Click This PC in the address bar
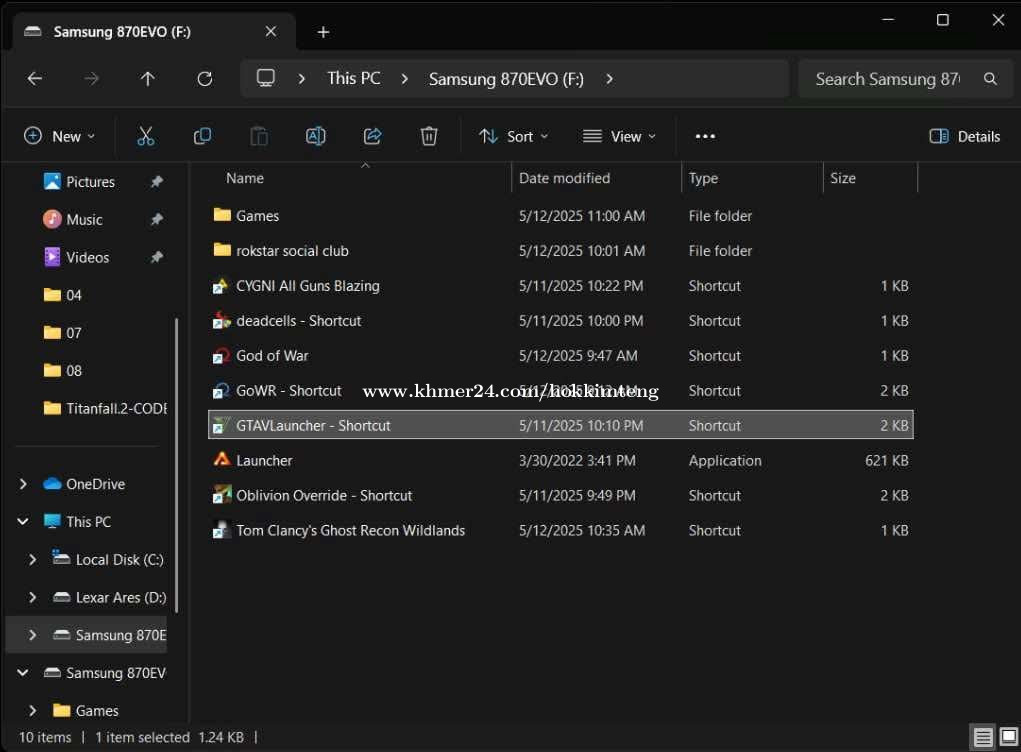 pyautogui.click(x=354, y=79)
